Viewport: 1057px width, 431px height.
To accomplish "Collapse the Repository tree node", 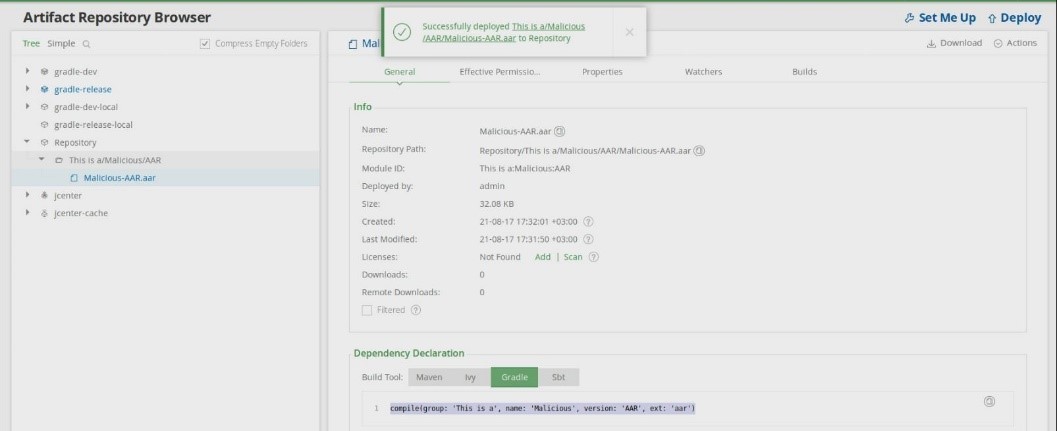I will pyautogui.click(x=27, y=143).
